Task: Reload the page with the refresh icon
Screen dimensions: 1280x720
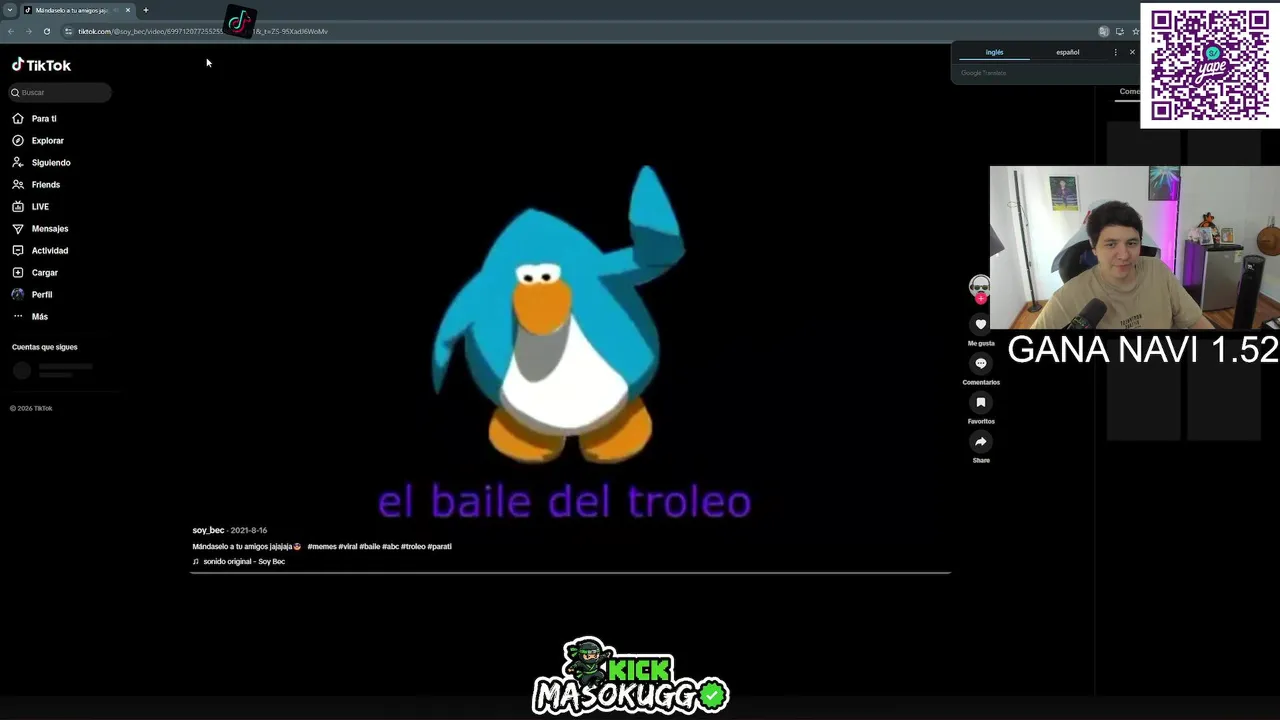Action: point(46,31)
